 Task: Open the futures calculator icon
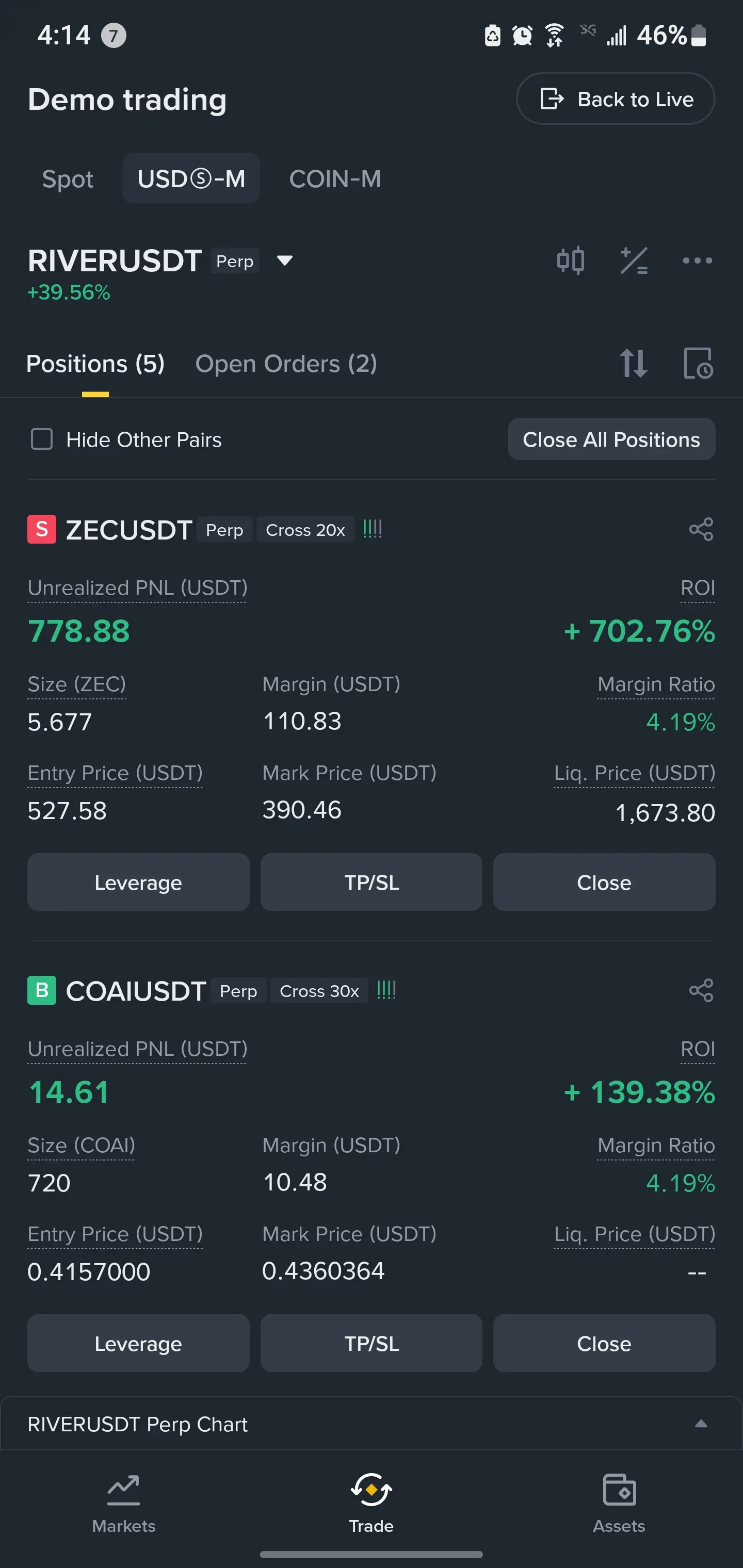click(634, 260)
